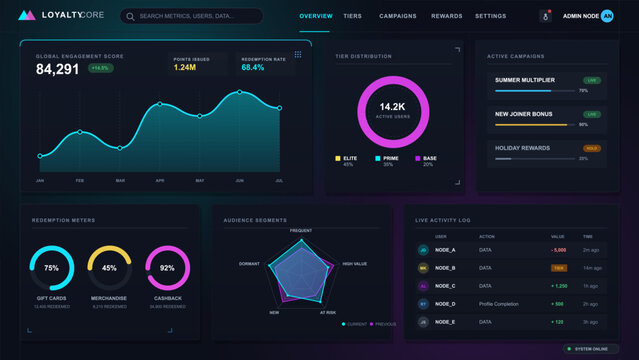Open the AN admin avatar
The image size is (639, 360).
607,16
